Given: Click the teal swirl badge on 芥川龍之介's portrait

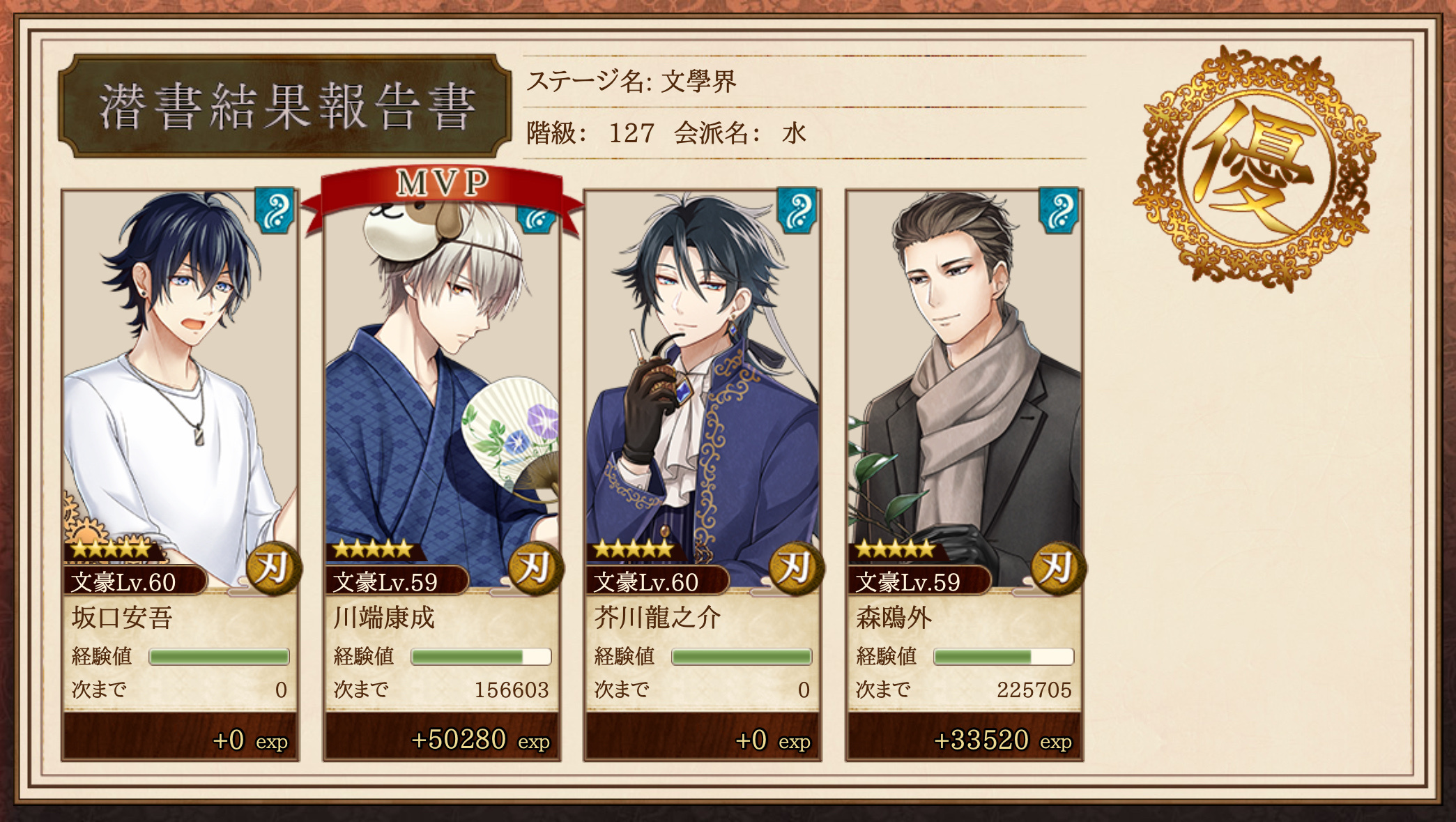Looking at the screenshot, I should (x=797, y=209).
